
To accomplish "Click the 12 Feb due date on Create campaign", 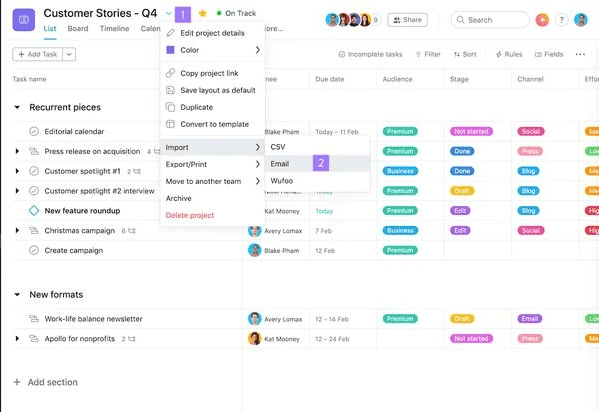I will [325, 251].
